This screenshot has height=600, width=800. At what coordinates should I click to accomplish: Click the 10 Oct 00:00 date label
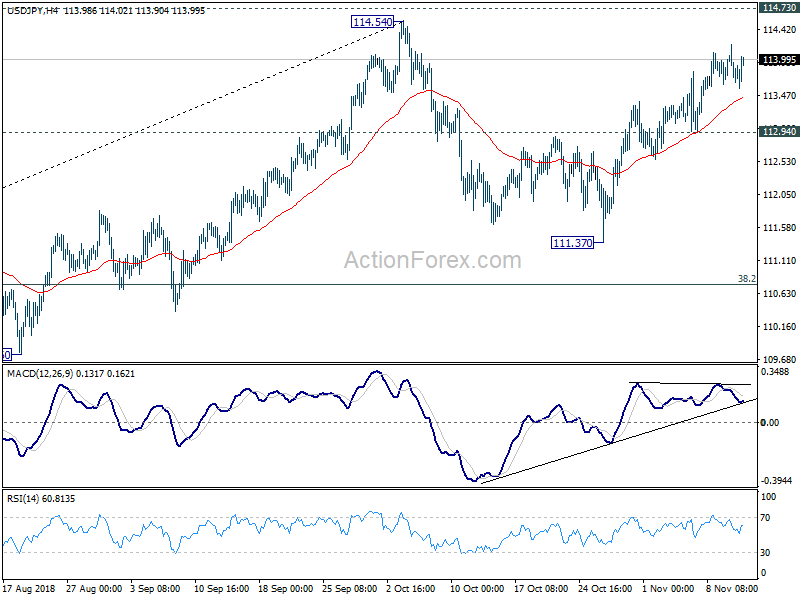(x=477, y=588)
